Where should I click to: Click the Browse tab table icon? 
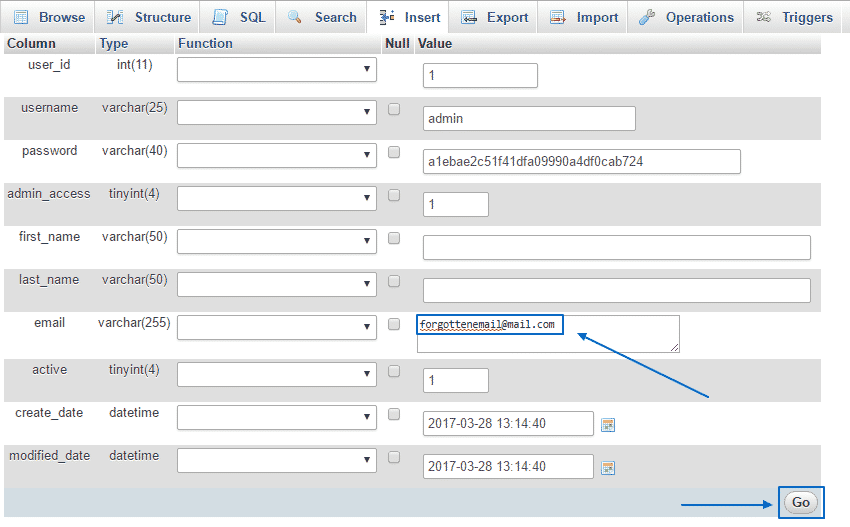[x=21, y=17]
